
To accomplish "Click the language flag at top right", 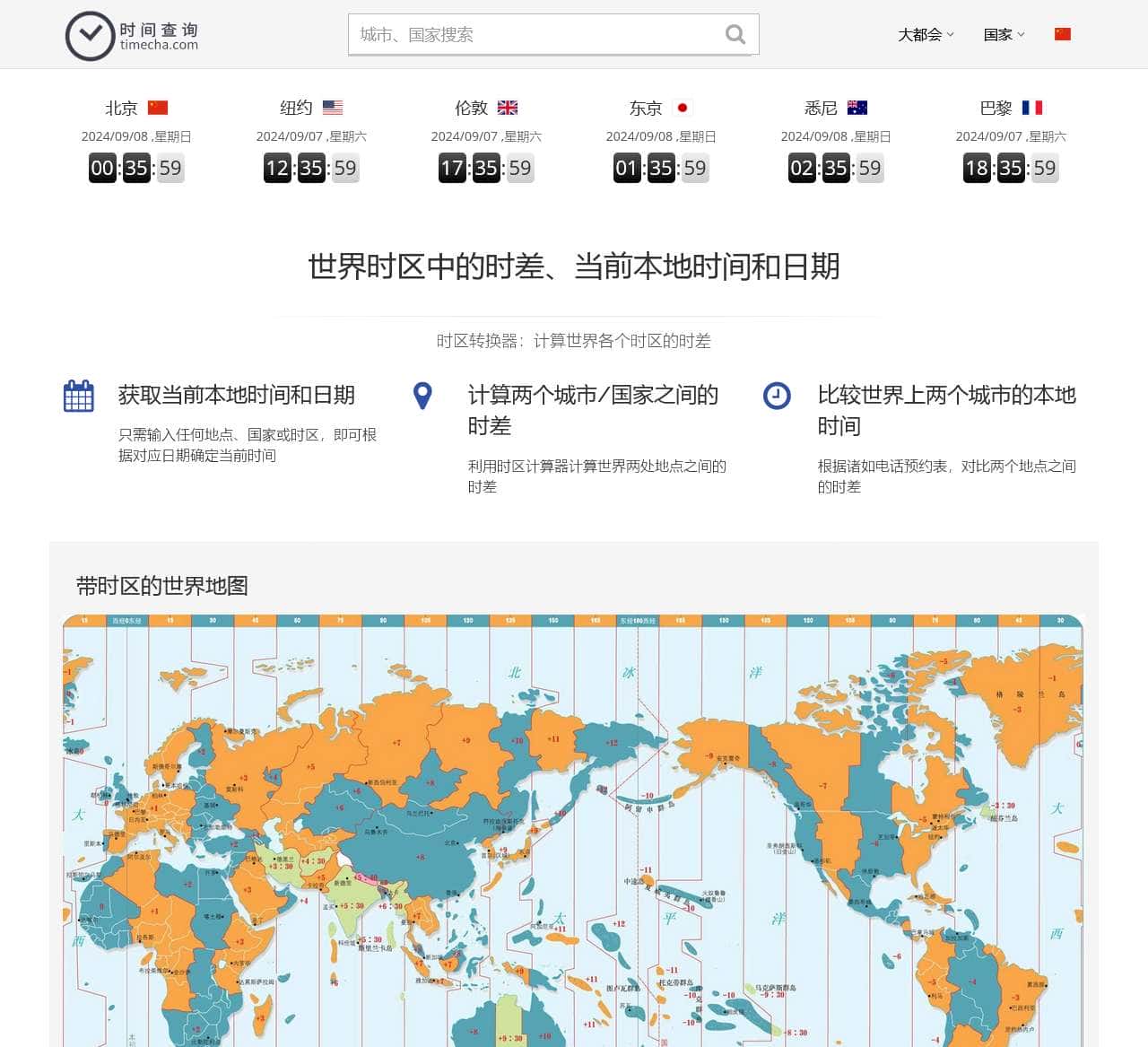I will click(x=1063, y=34).
